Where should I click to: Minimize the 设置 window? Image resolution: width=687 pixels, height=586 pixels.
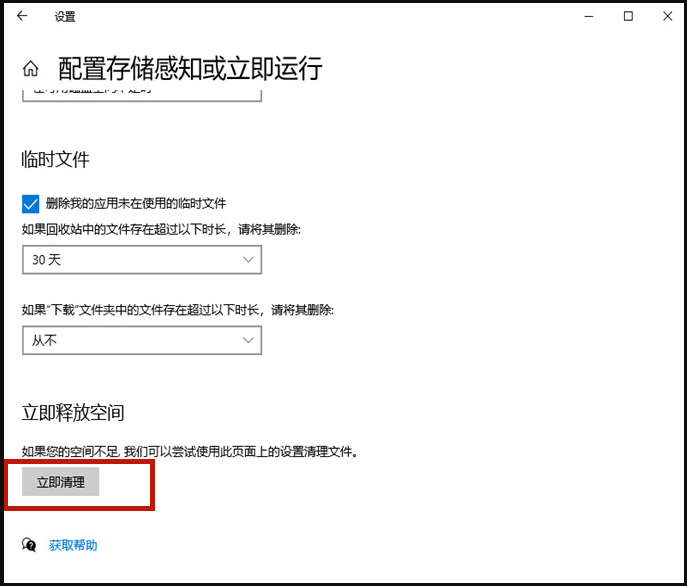[x=583, y=16]
